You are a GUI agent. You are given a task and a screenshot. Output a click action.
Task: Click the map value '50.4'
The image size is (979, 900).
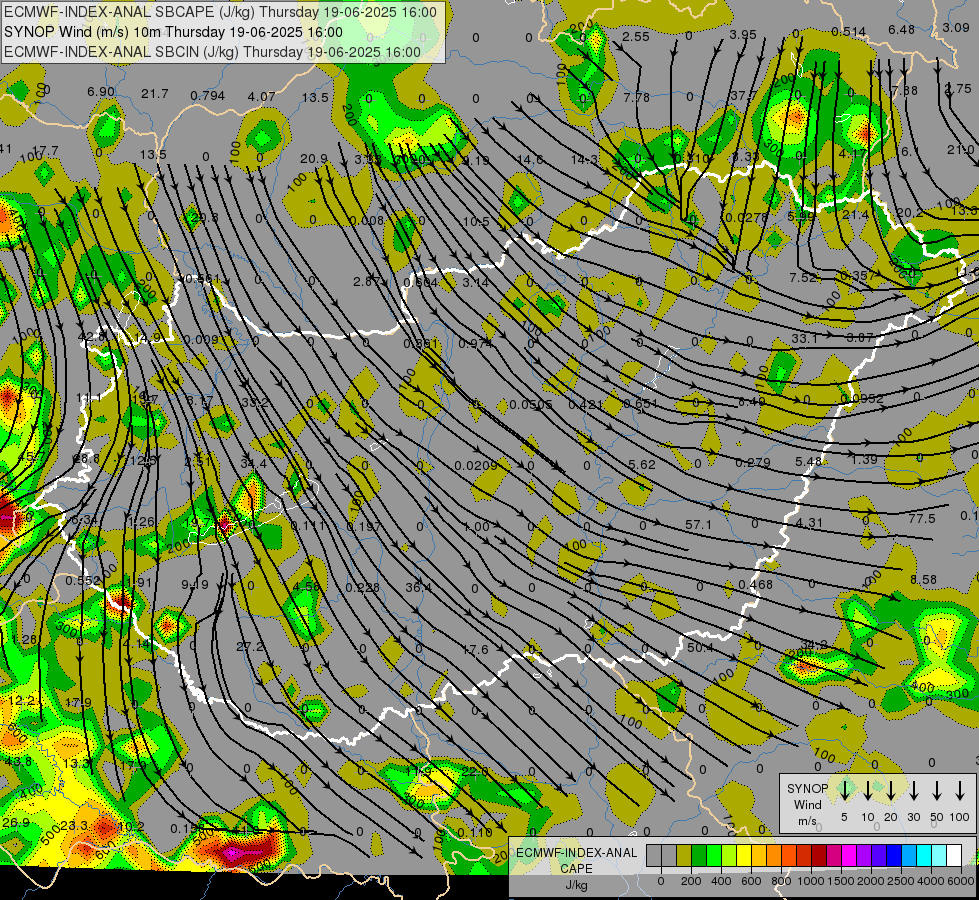click(700, 648)
